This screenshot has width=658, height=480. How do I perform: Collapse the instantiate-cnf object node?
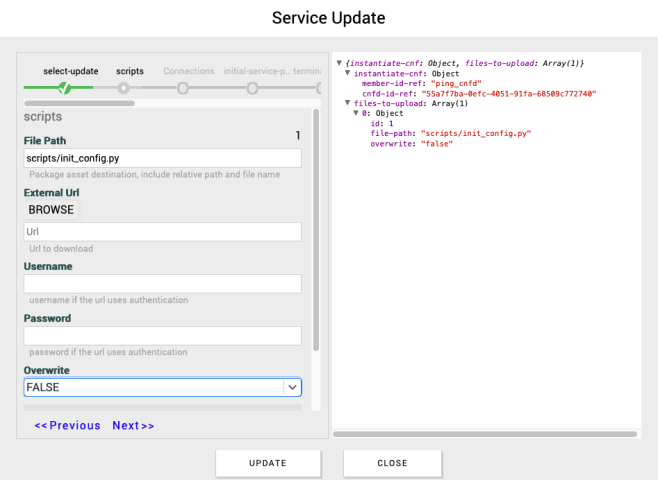coord(347,74)
